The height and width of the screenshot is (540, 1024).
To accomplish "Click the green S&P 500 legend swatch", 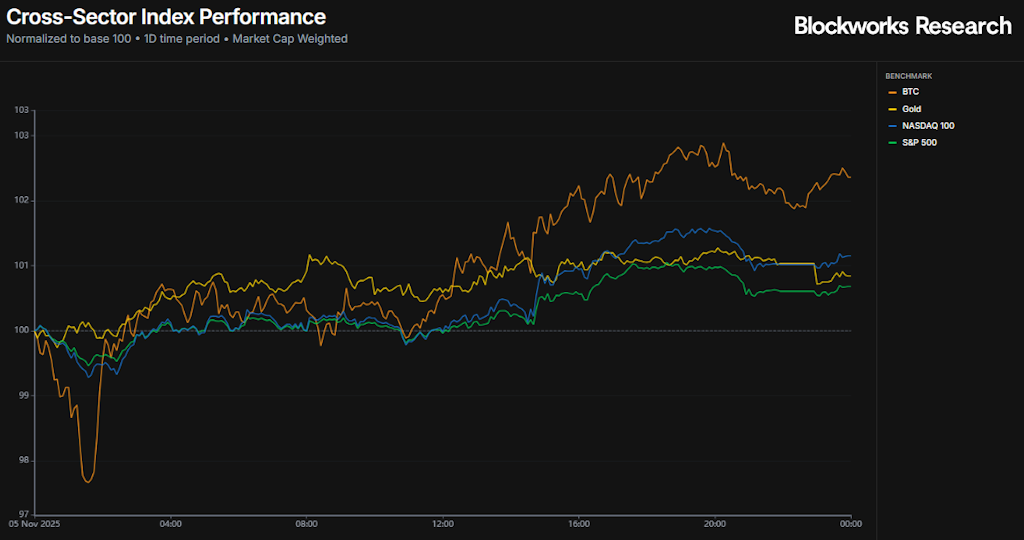I will (892, 143).
